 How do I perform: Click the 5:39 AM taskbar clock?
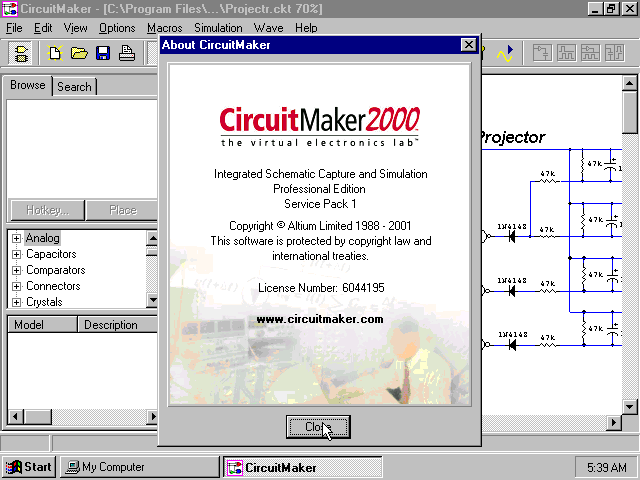coord(607,467)
